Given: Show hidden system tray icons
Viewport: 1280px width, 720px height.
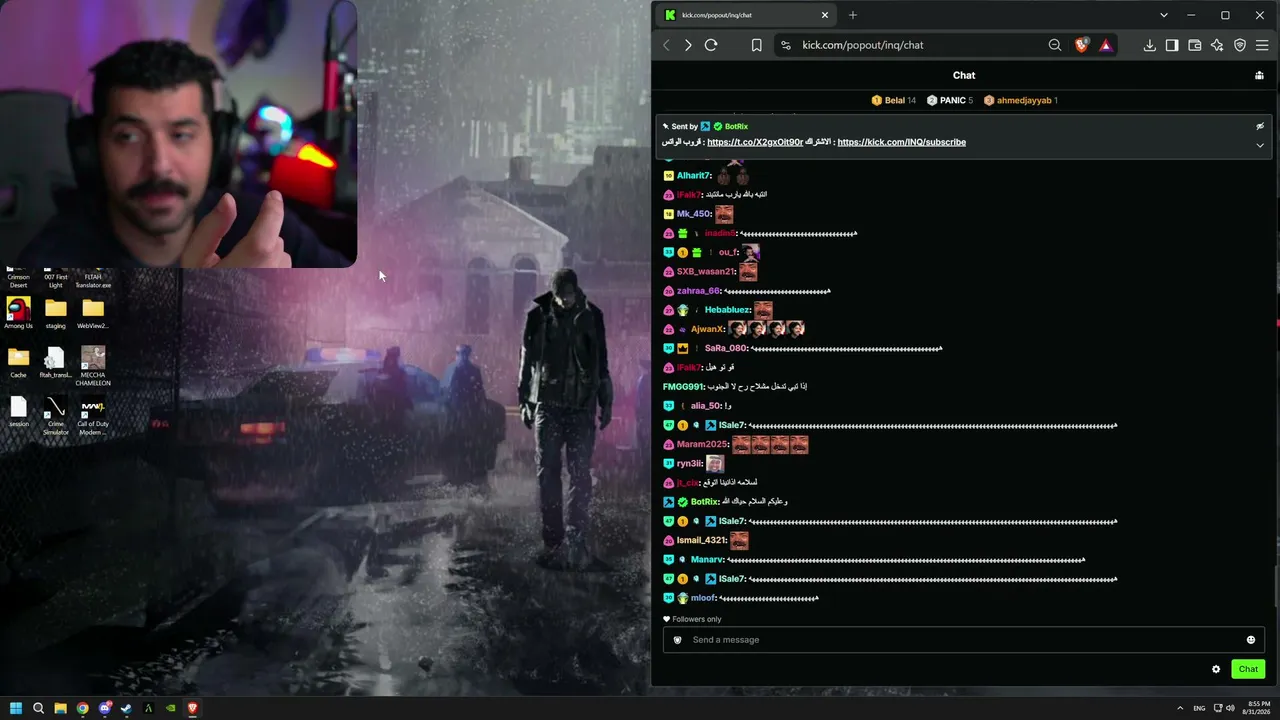Looking at the screenshot, I should 1180,708.
